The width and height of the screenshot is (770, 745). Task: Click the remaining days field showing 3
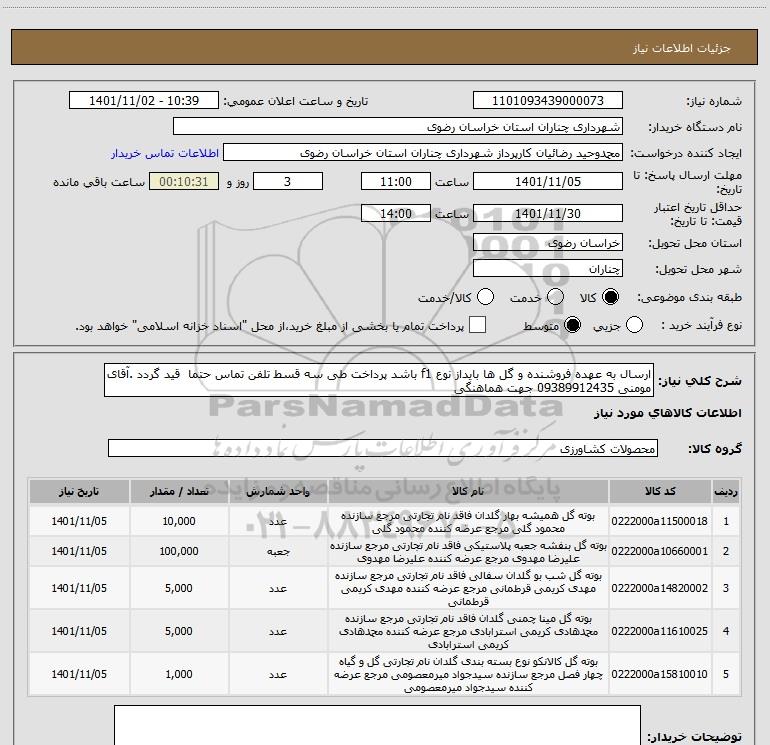(288, 181)
